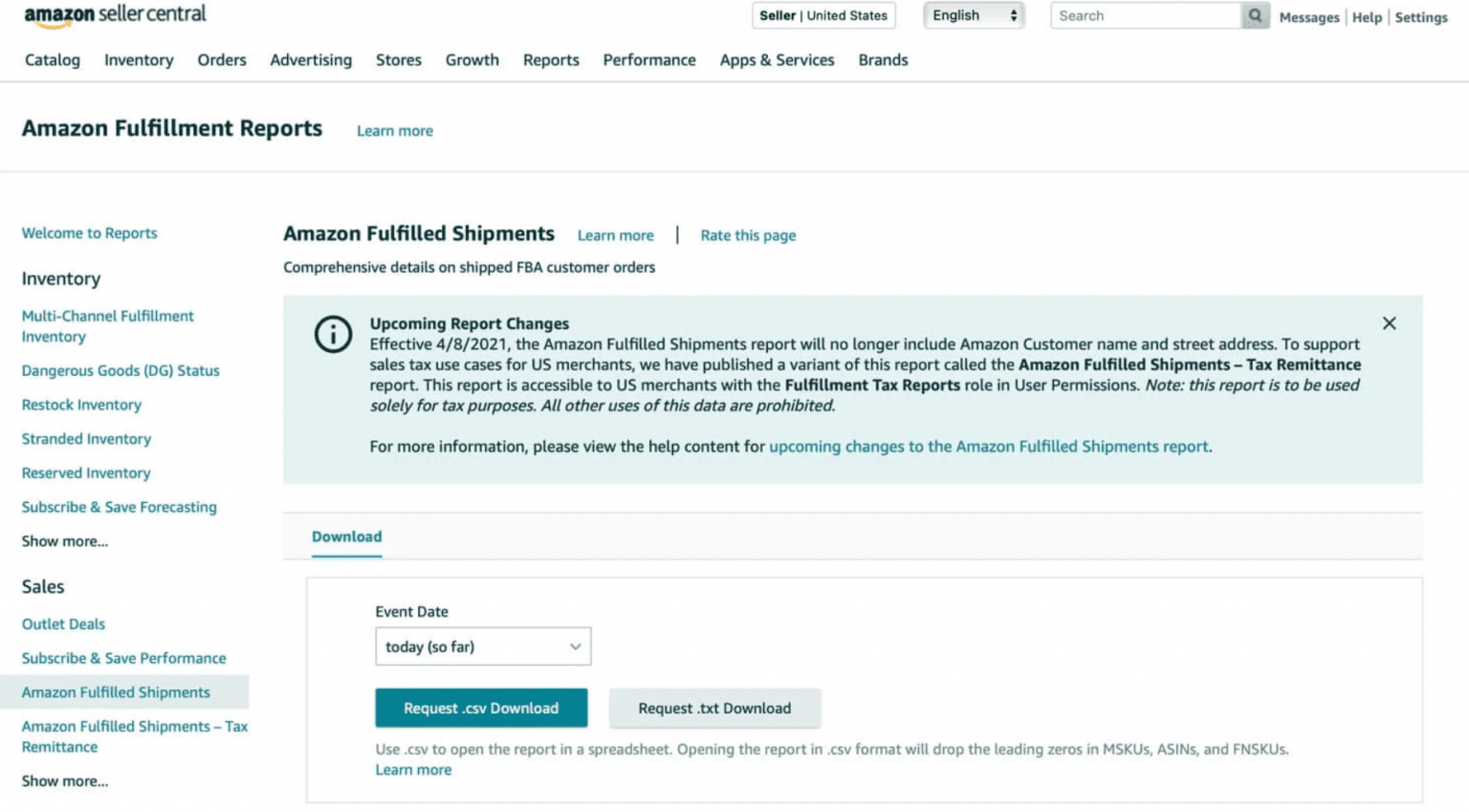Dismiss the Upcoming Report Changes notice
Viewport: 1469px width, 812px height.
pos(1389,323)
